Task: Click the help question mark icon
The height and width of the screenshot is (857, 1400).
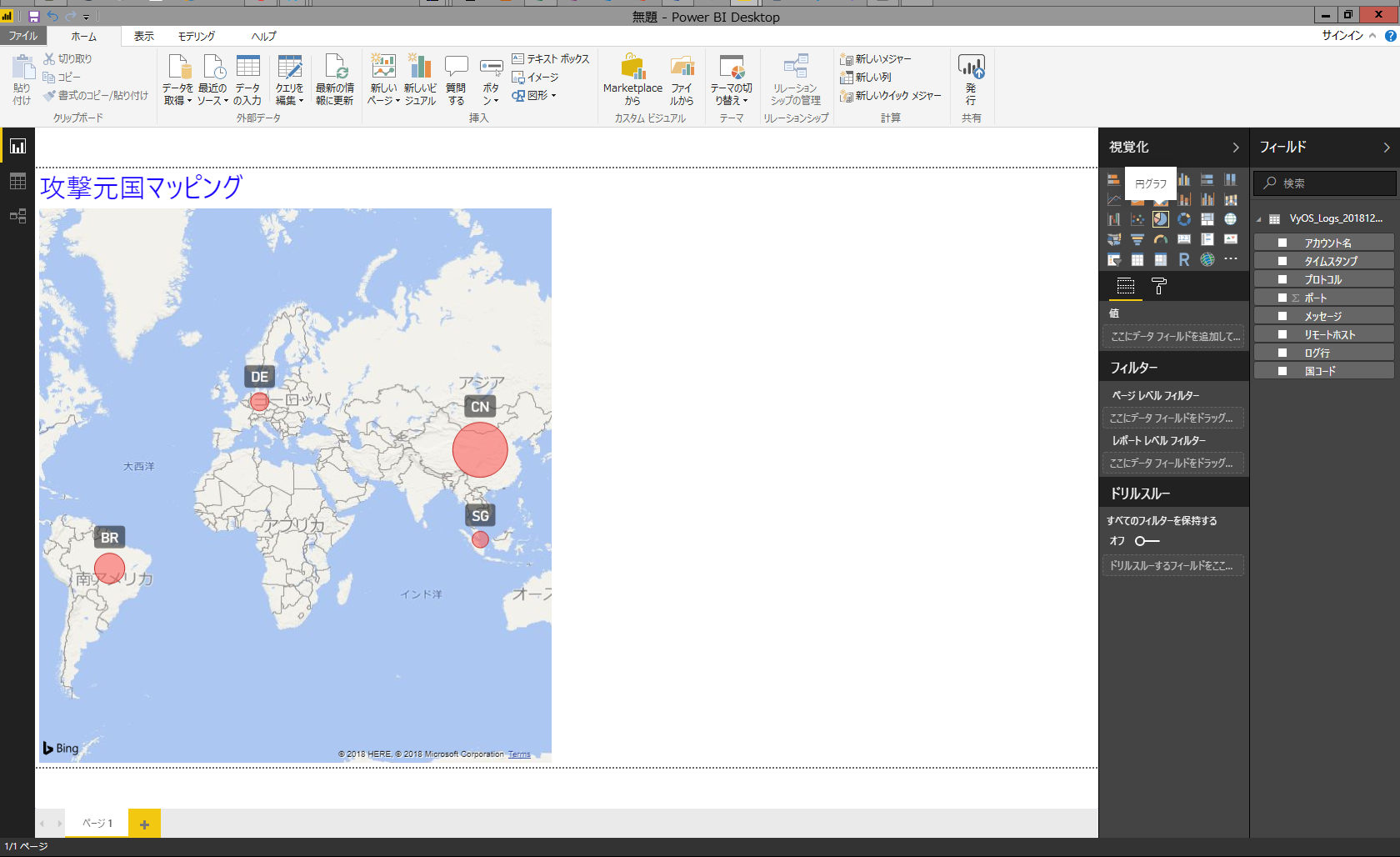Action: tap(1390, 36)
